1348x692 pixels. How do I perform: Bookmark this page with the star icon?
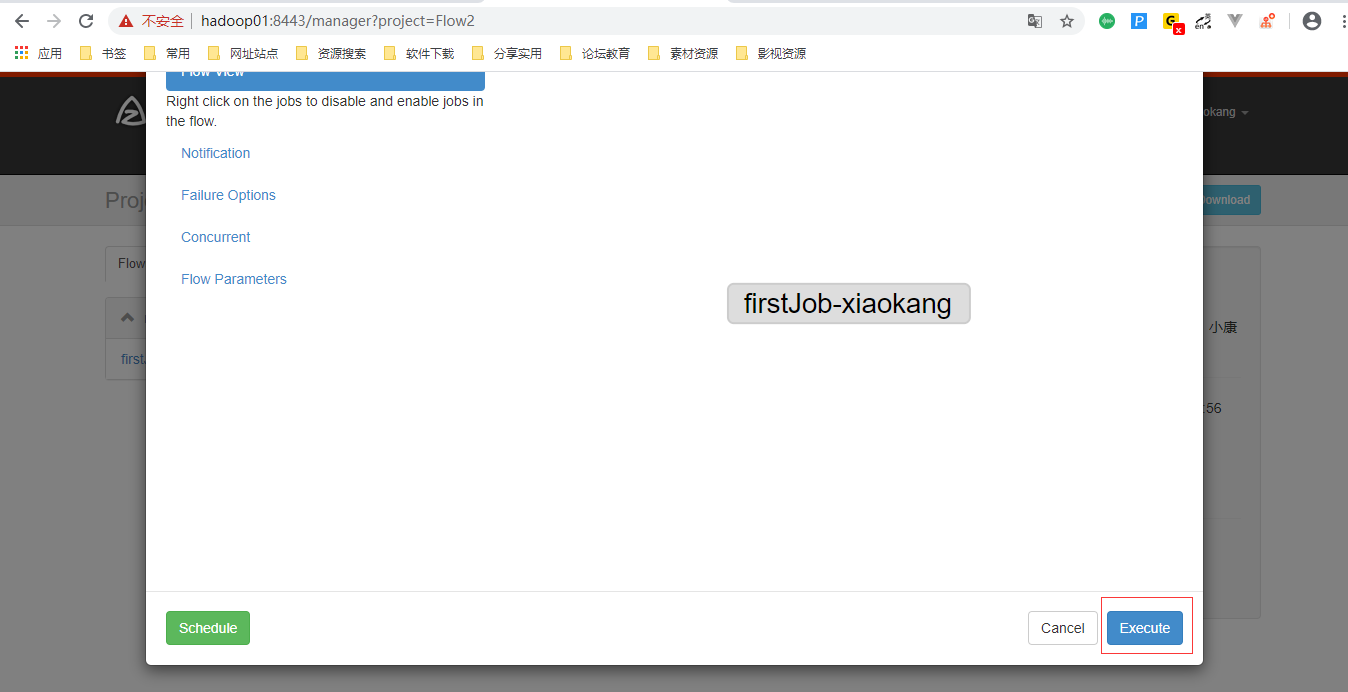point(1067,21)
